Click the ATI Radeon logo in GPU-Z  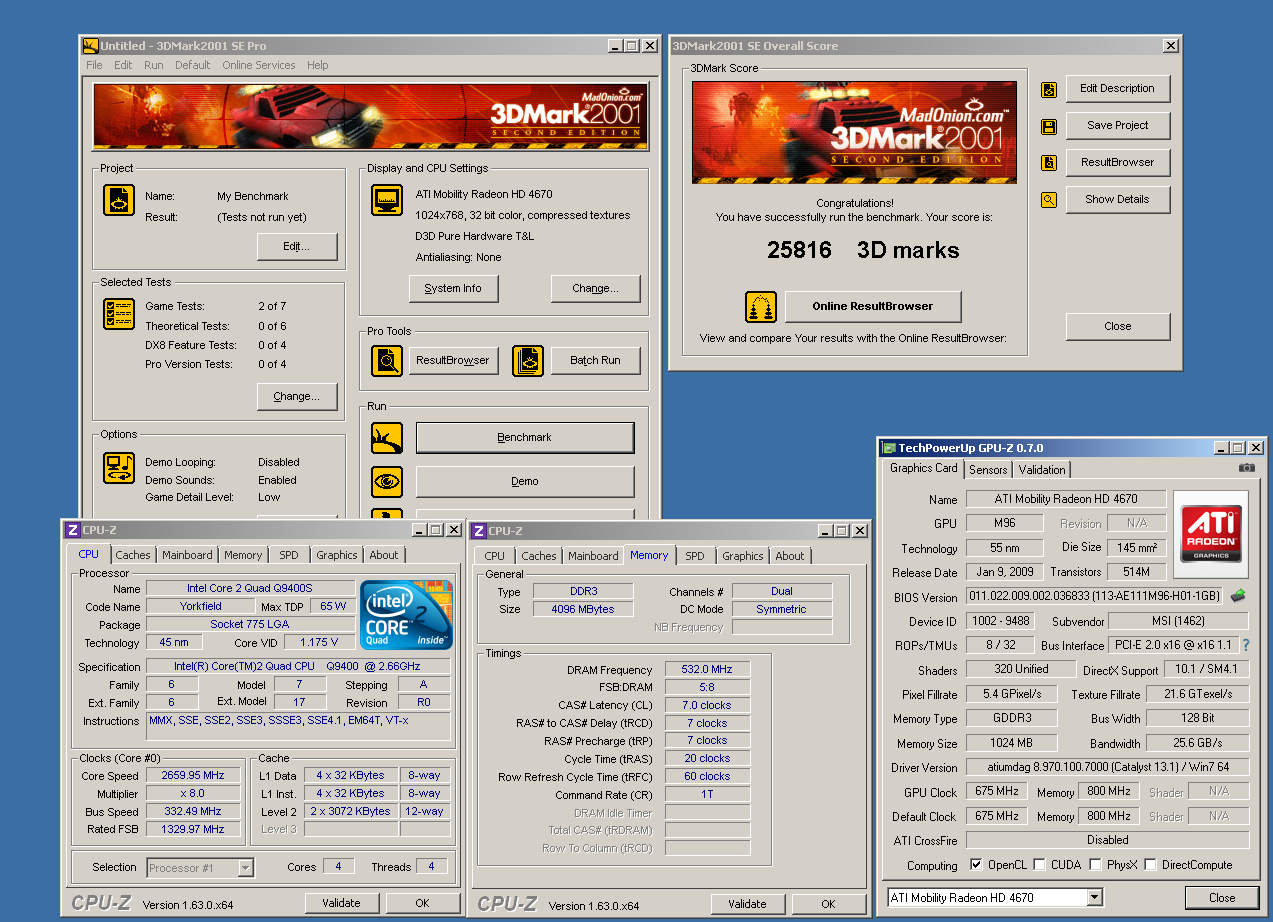[x=1212, y=533]
